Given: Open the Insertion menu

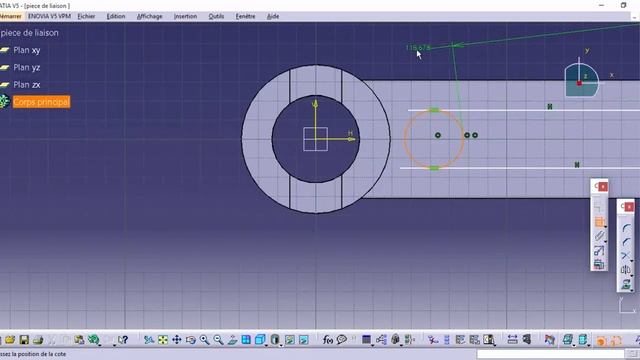Looking at the screenshot, I should tap(185, 16).
